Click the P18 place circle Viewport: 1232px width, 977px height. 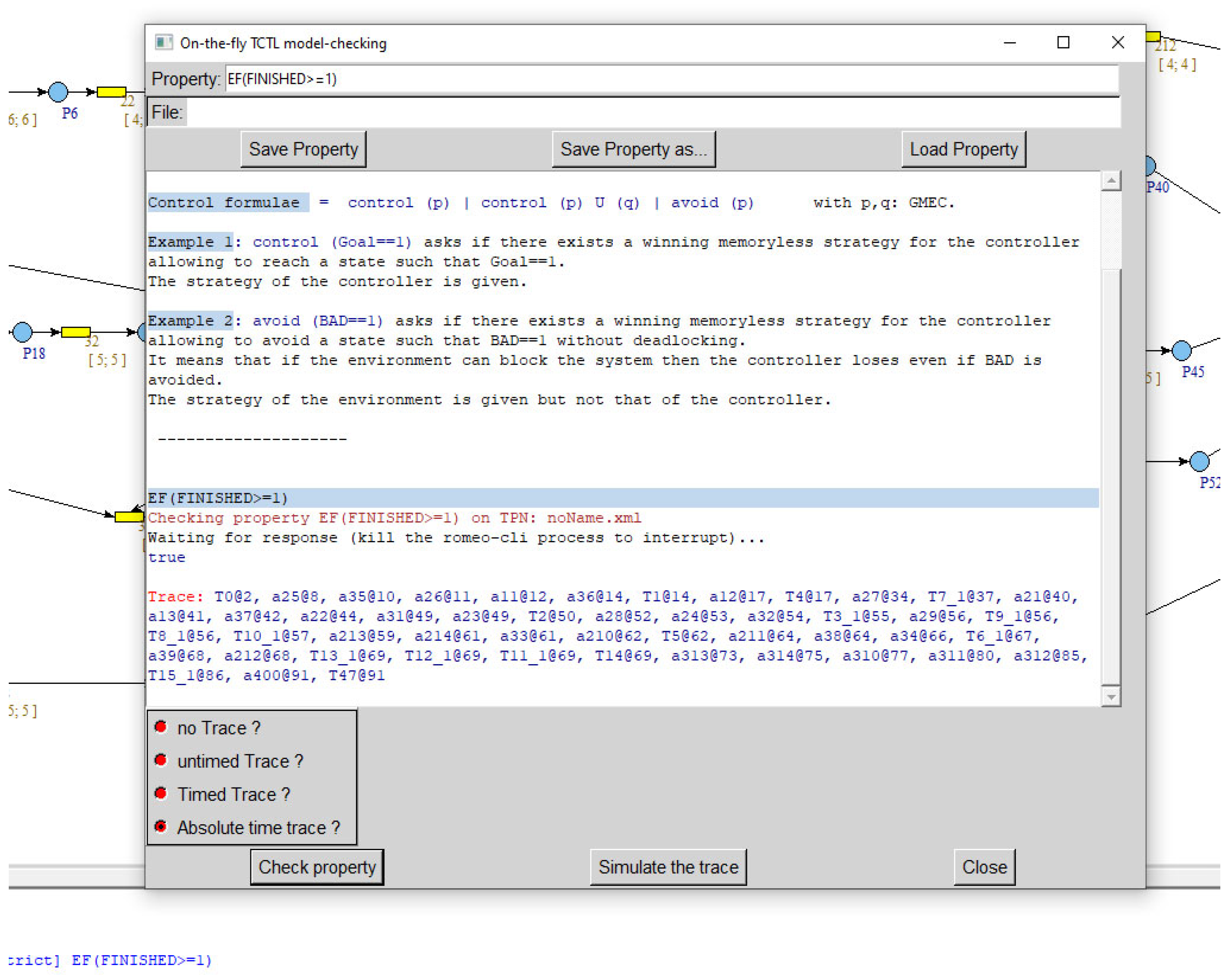(22, 332)
